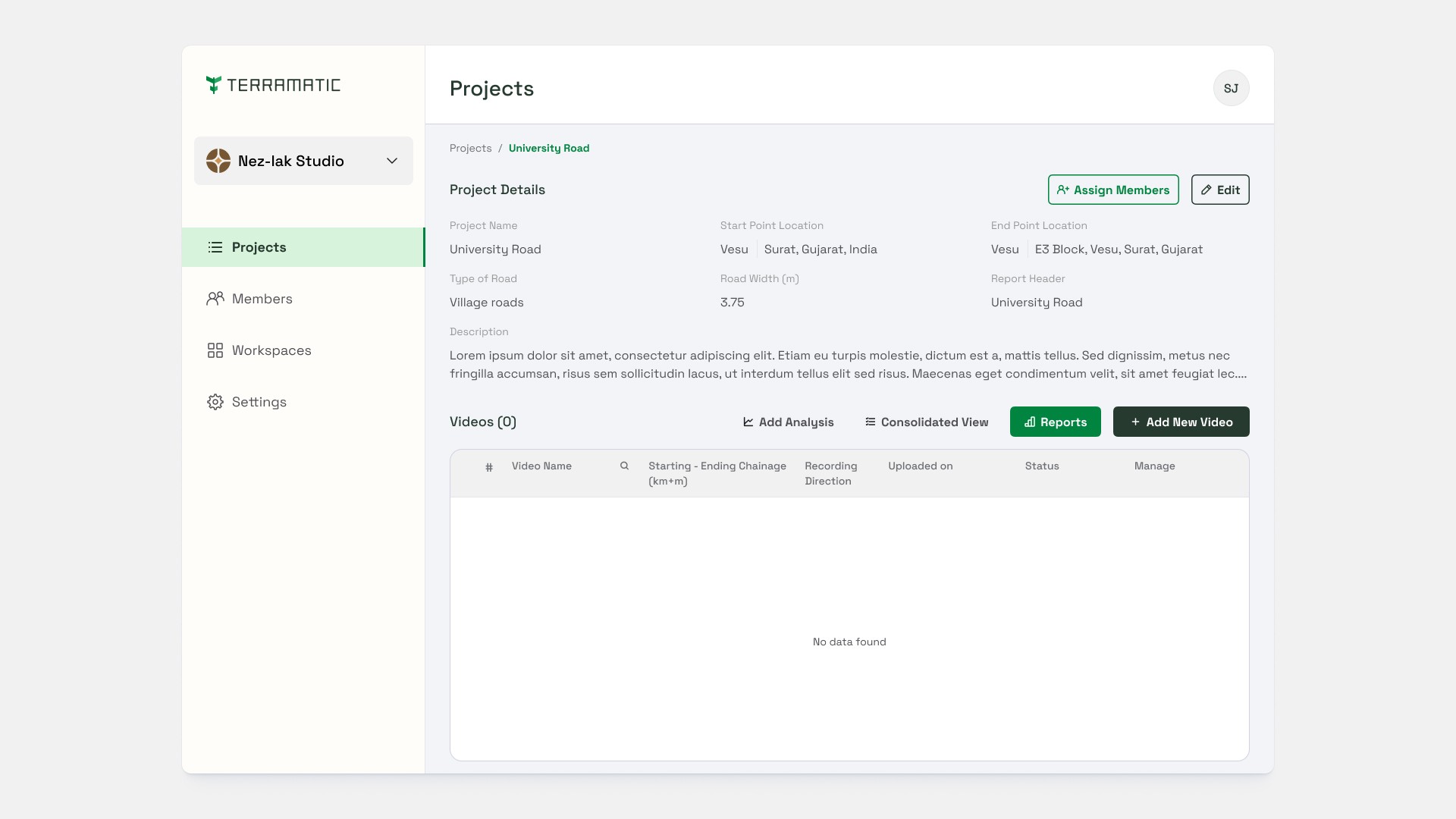Go to Projects breadcrumb link
The height and width of the screenshot is (819, 1456).
(470, 148)
